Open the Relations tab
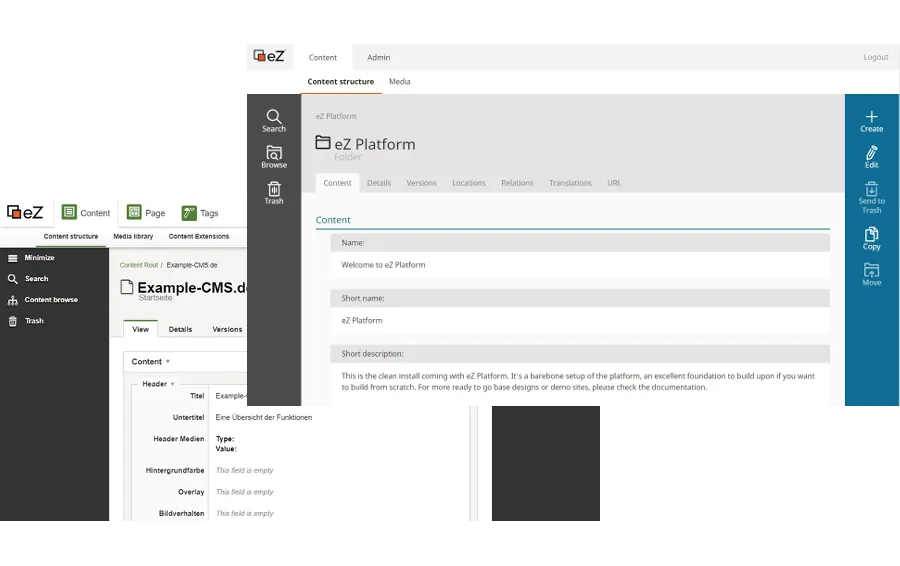 [517, 183]
